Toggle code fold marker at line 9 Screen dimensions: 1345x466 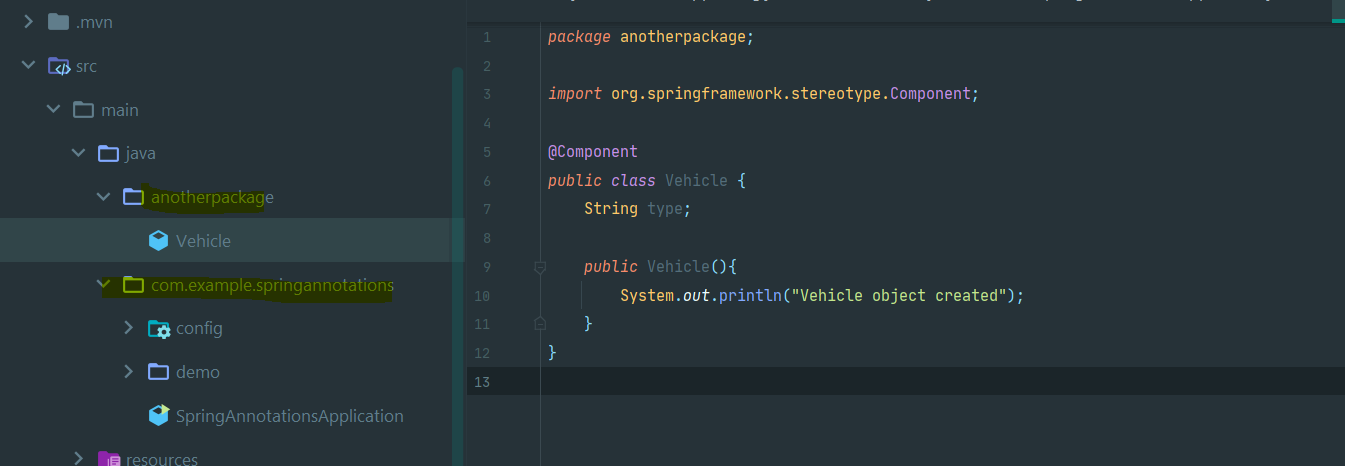coord(540,267)
